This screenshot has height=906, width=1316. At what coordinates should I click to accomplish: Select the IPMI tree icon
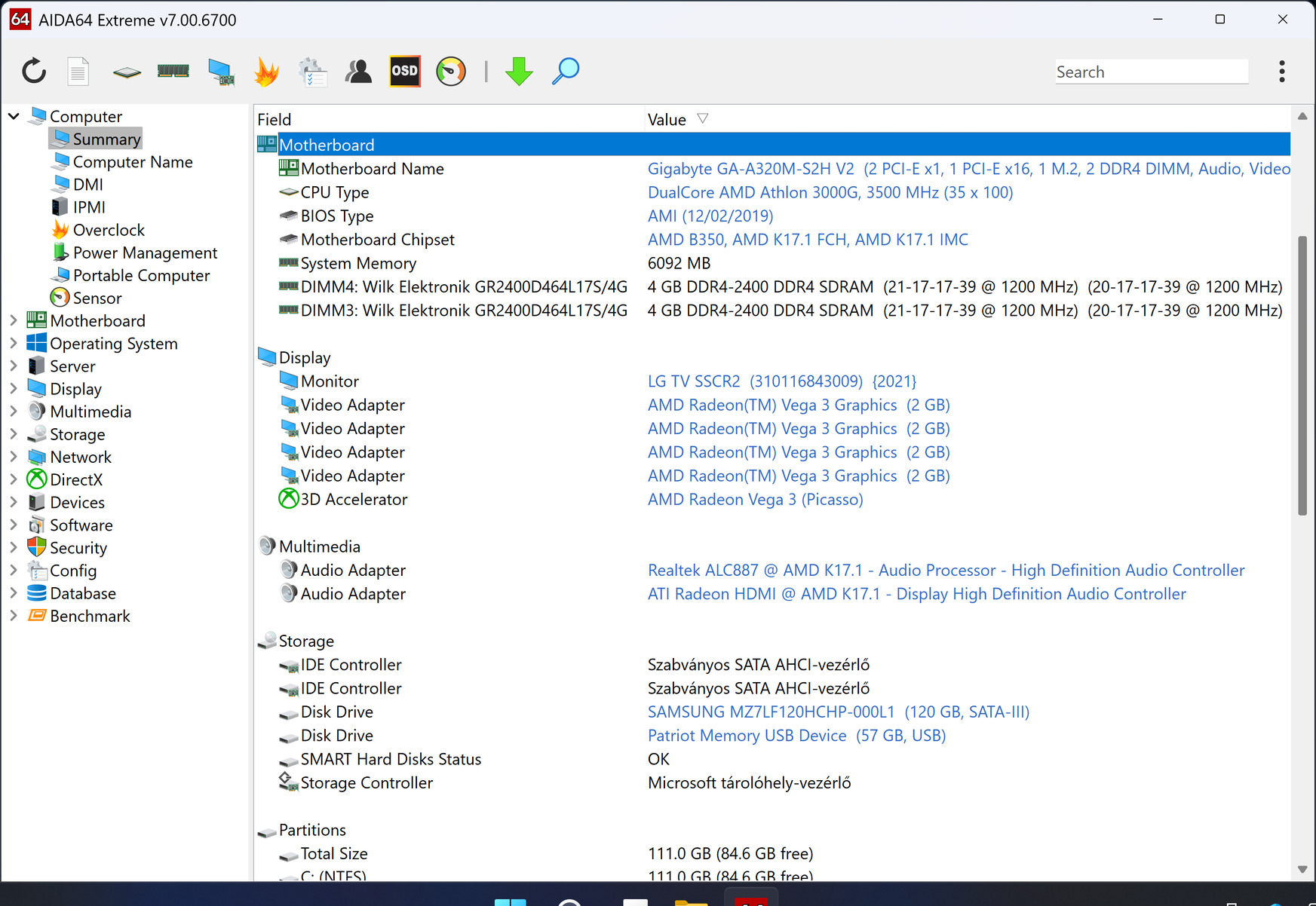pos(60,207)
